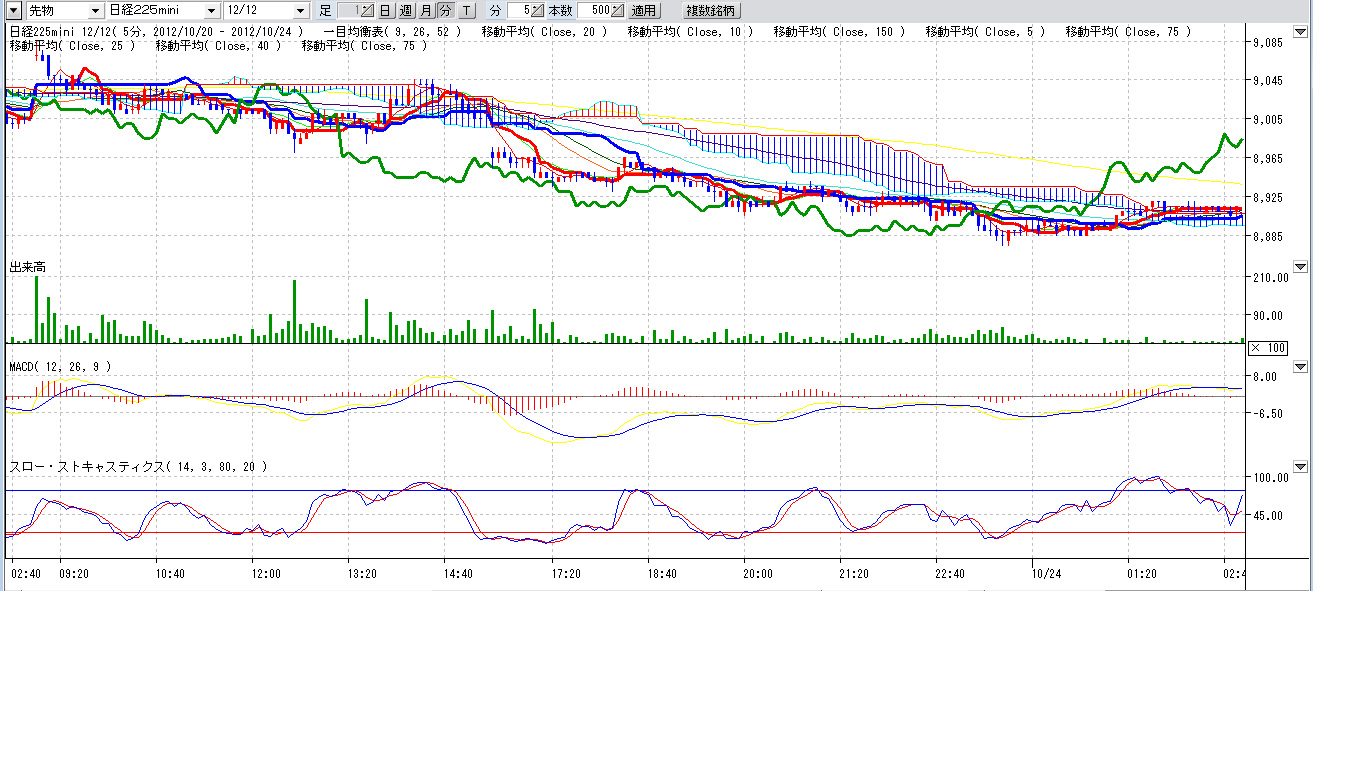Open the MACD panel options arrow

(x=1300, y=367)
